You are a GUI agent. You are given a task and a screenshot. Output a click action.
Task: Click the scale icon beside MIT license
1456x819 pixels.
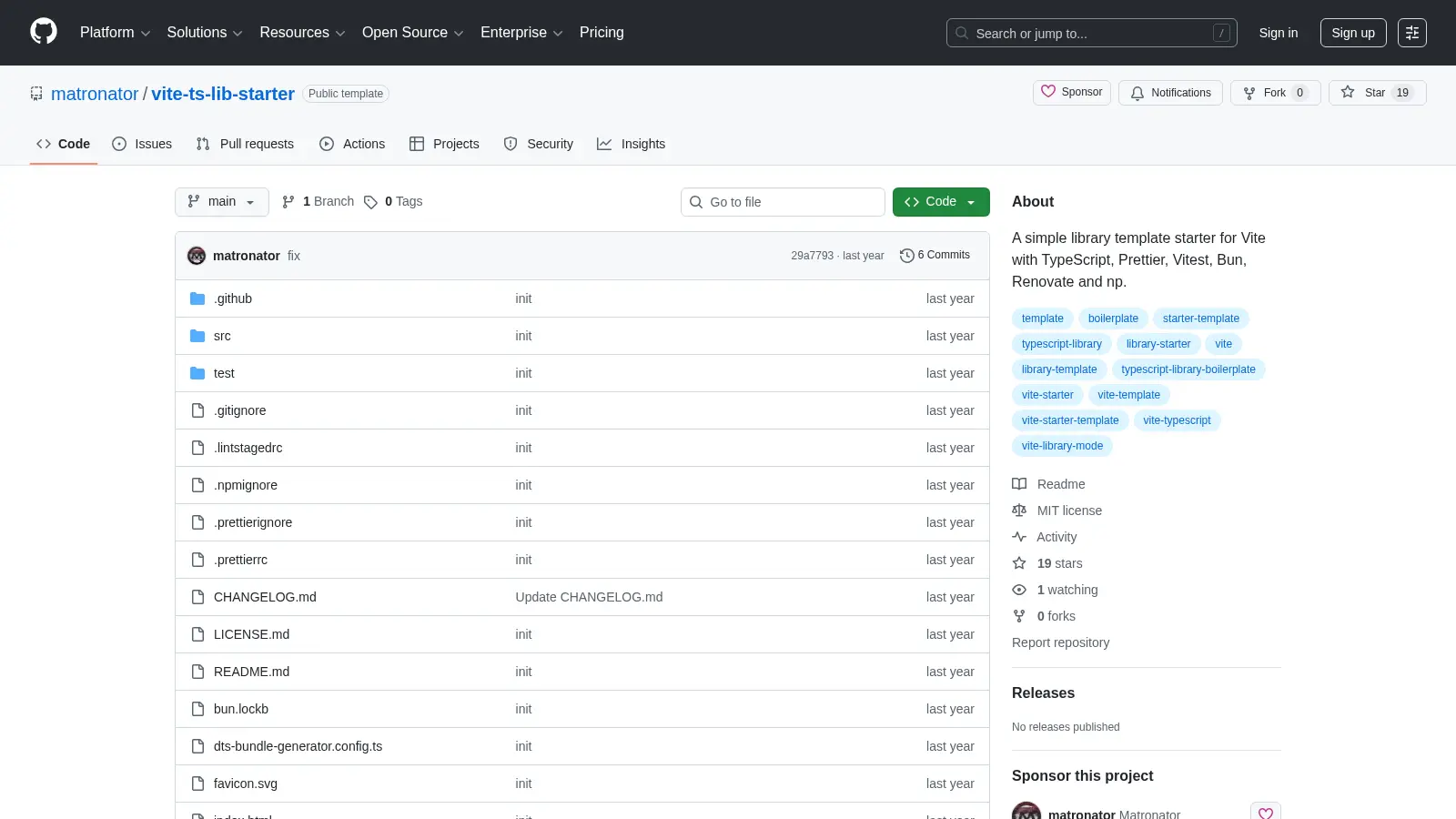(1019, 511)
